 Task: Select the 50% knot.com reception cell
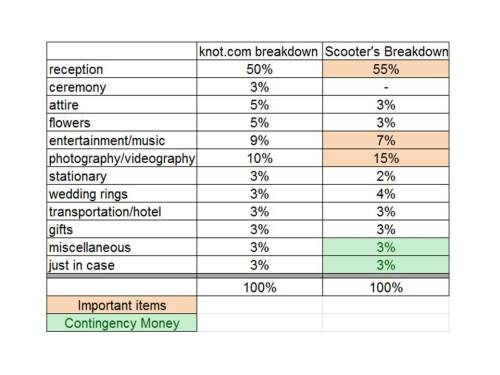pyautogui.click(x=260, y=69)
